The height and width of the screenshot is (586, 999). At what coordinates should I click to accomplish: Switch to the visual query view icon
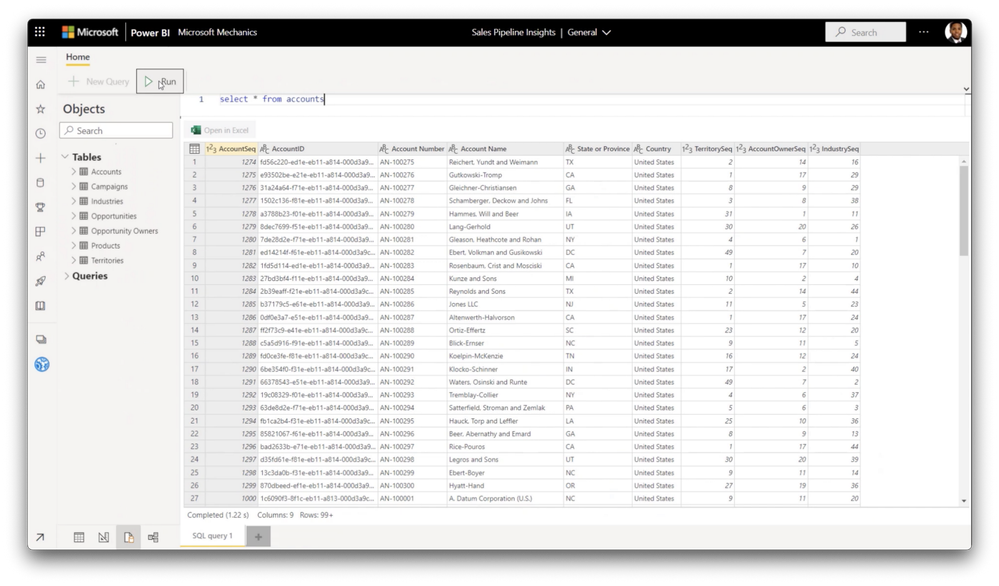(x=104, y=537)
